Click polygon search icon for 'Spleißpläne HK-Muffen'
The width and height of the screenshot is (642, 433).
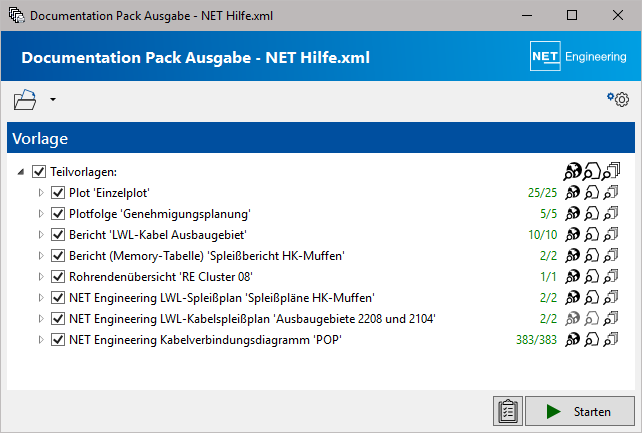point(592,298)
